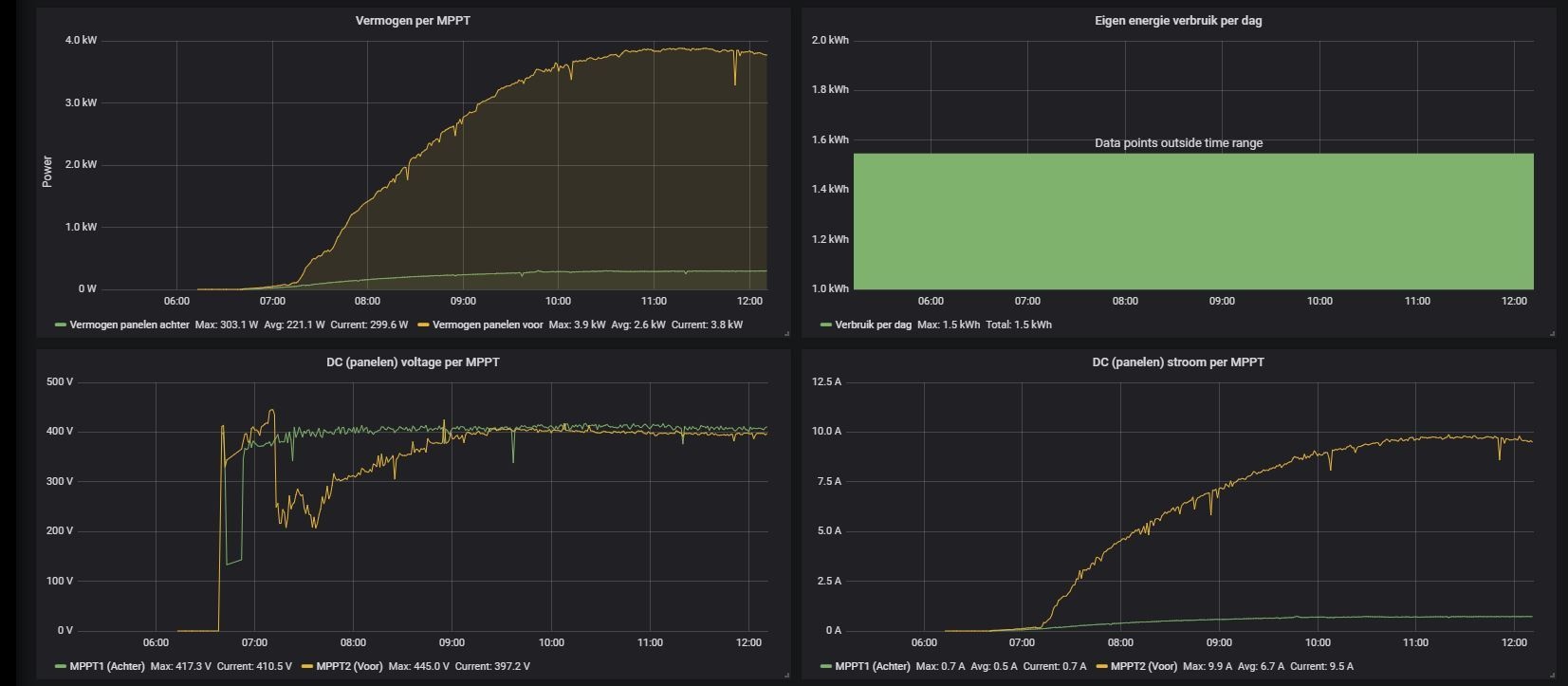Select MPPT1 (Achter) in the stroom legend
This screenshot has height=686, width=1568.
click(x=873, y=666)
